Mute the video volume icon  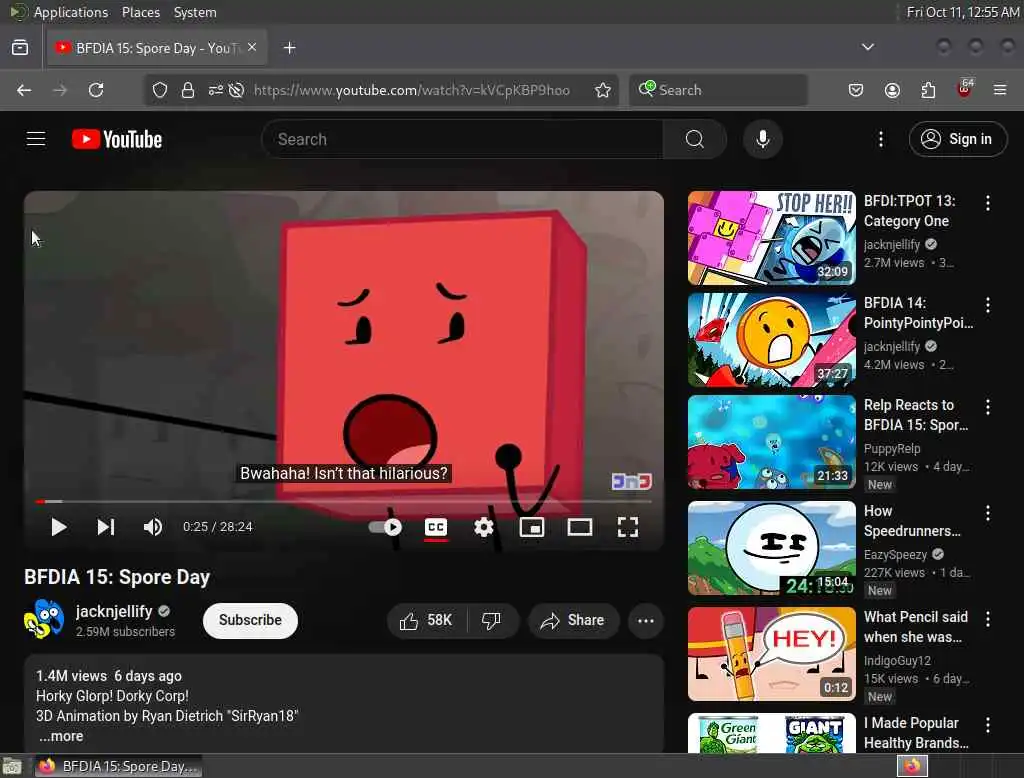pyautogui.click(x=153, y=527)
